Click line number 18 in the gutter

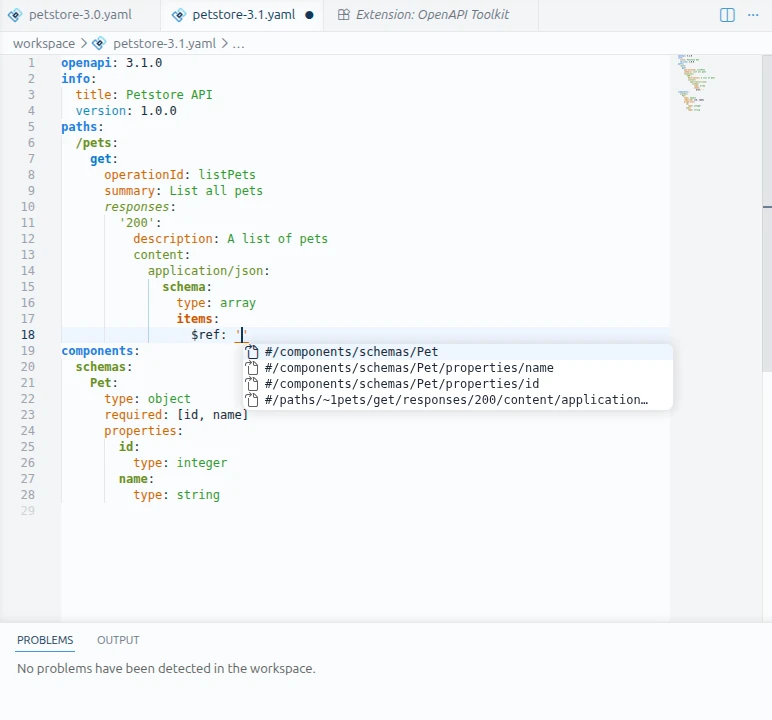(x=28, y=334)
